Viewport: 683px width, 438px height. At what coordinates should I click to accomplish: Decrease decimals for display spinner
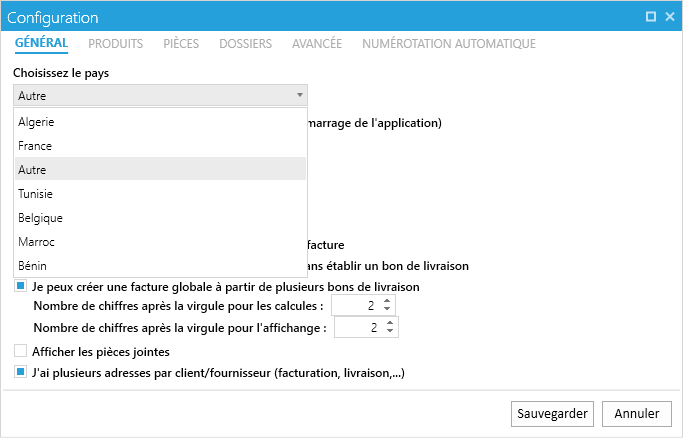coord(390,332)
